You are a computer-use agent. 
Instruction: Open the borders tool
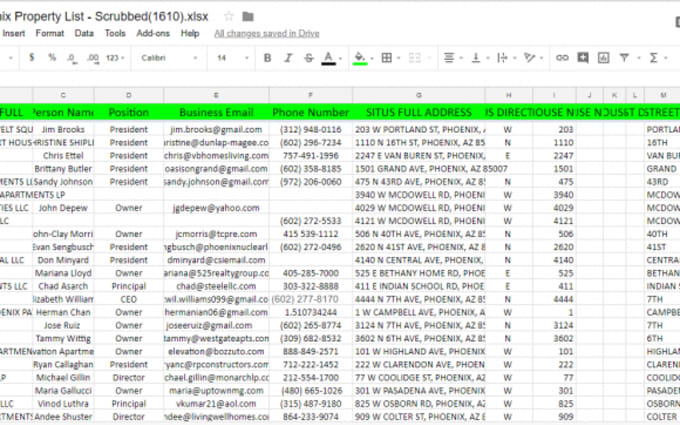click(386, 58)
